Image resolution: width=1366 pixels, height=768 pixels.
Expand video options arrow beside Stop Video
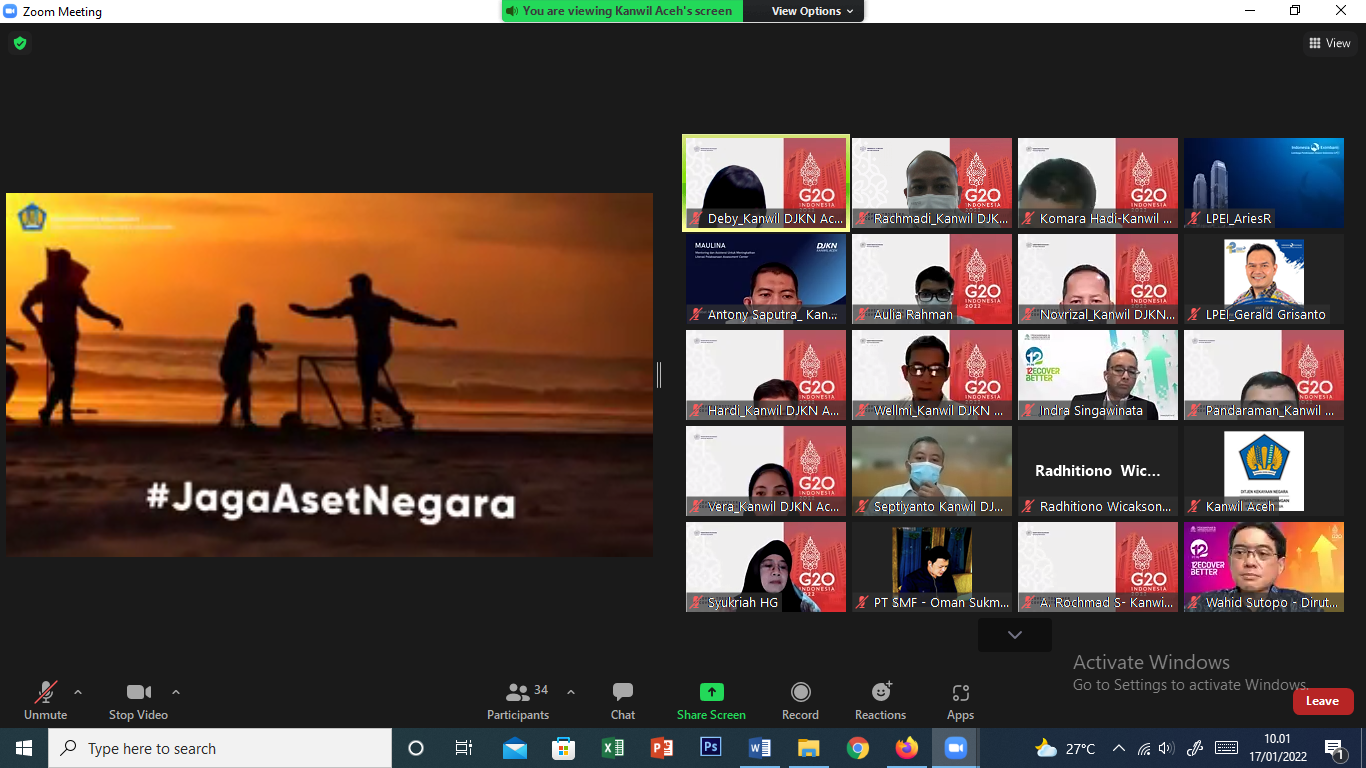pyautogui.click(x=176, y=692)
